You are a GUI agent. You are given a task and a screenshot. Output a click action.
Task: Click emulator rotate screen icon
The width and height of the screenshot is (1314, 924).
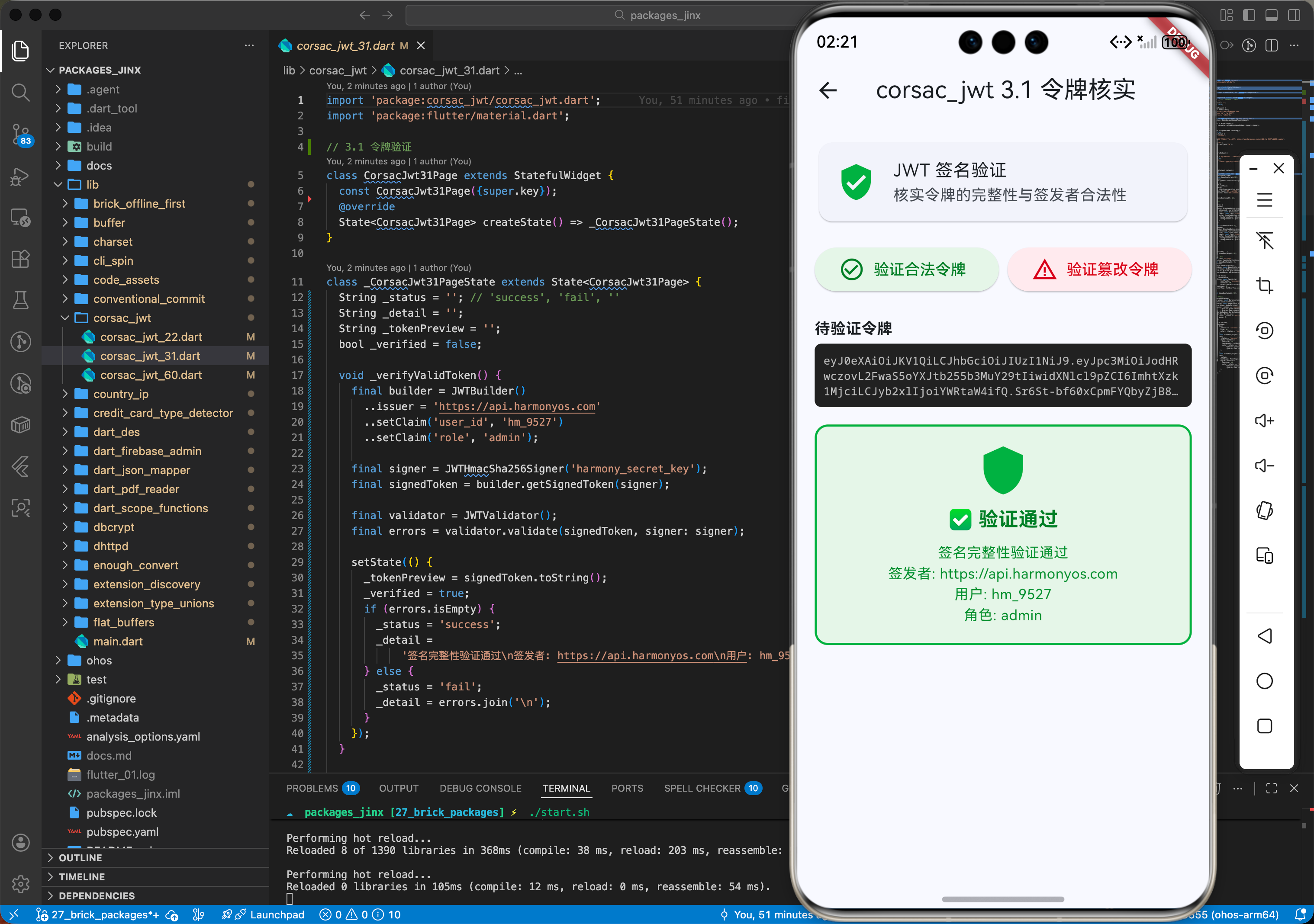click(x=1264, y=511)
